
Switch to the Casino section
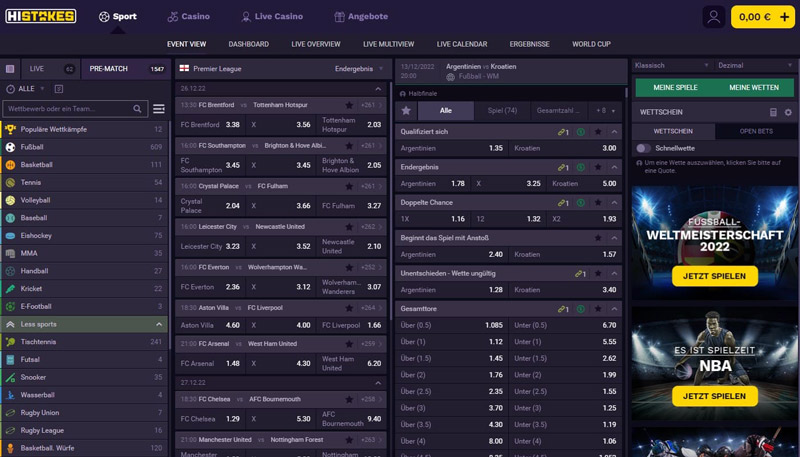point(188,16)
